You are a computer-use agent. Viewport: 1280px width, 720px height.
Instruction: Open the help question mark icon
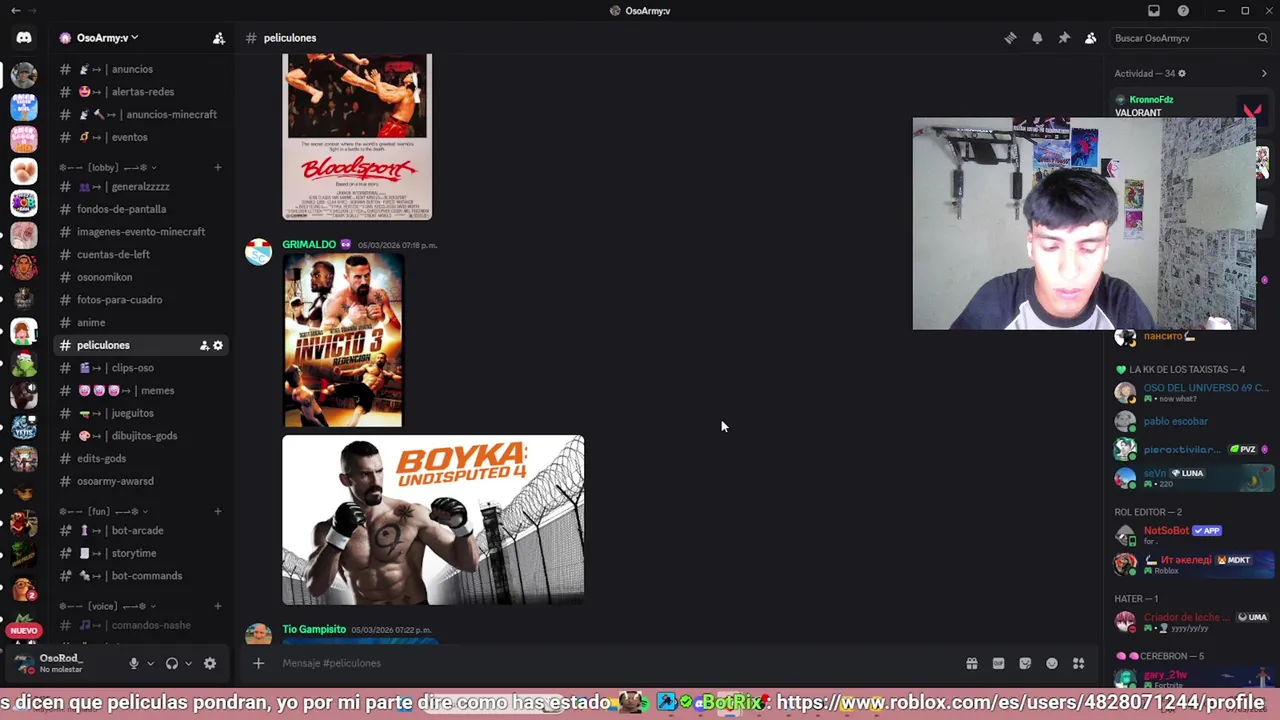point(1184,11)
